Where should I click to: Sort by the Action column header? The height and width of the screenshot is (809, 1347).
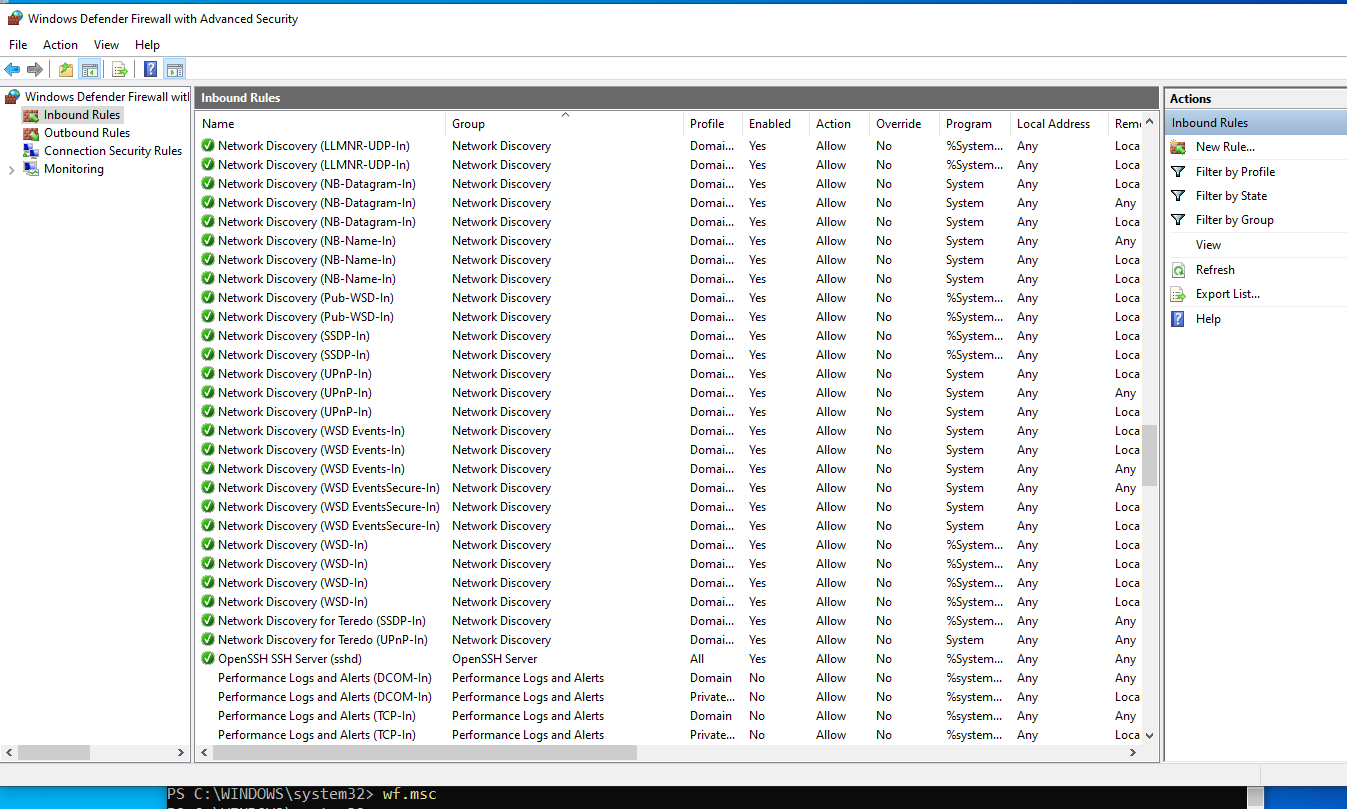click(x=839, y=124)
